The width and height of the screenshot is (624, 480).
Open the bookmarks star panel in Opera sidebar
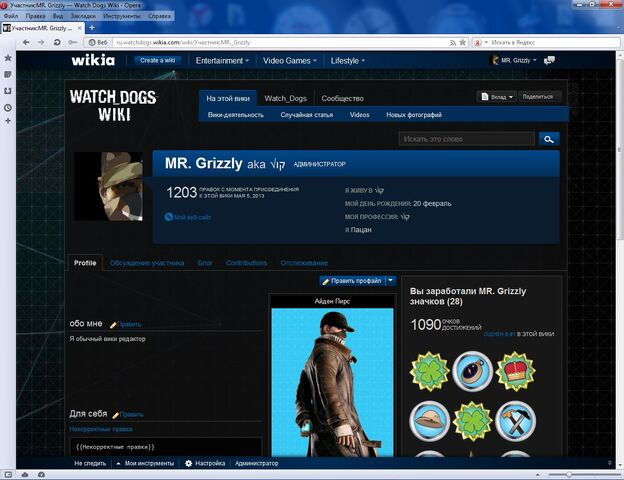8,58
